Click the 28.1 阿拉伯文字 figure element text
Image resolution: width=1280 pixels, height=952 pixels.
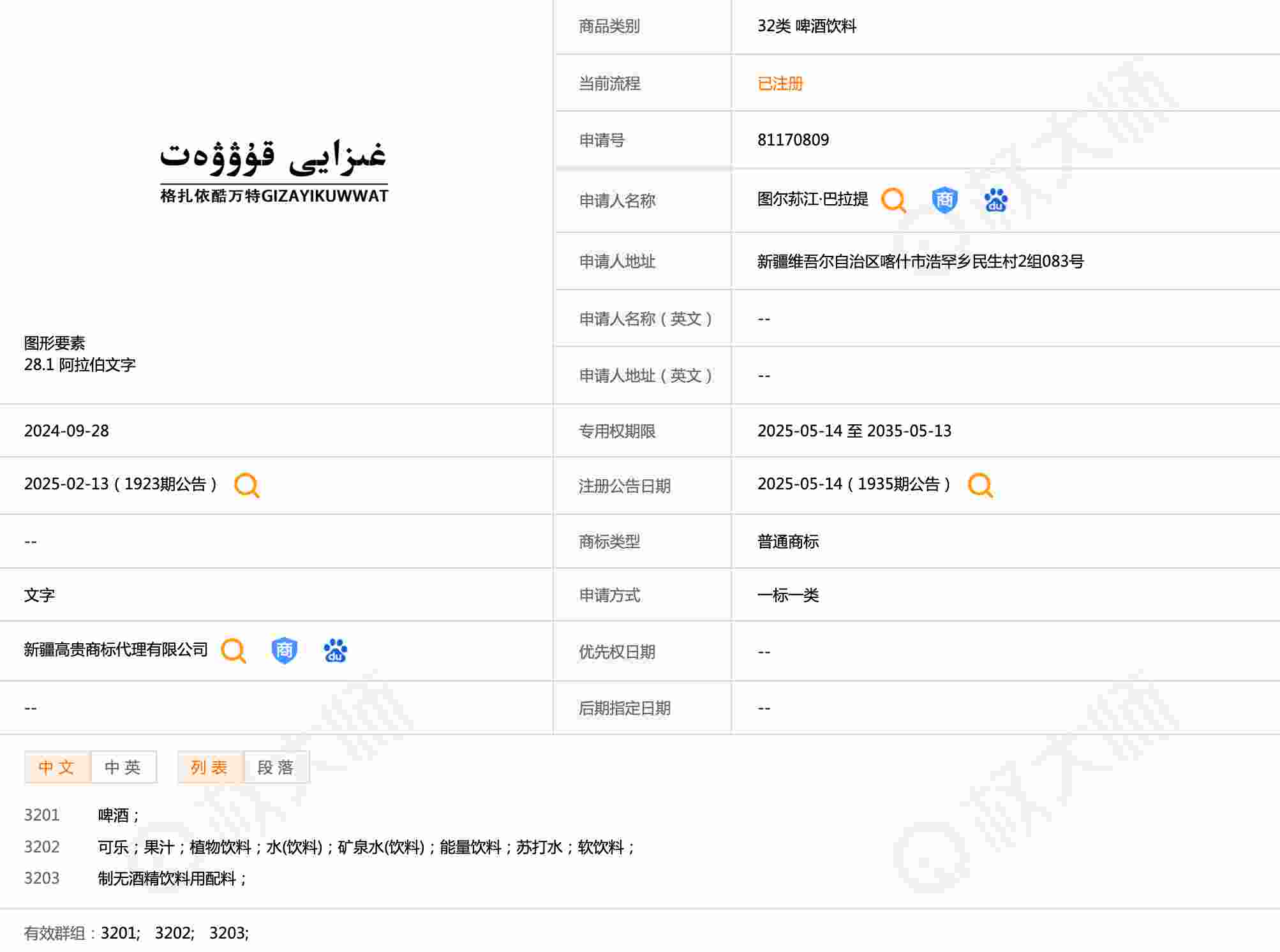click(80, 365)
